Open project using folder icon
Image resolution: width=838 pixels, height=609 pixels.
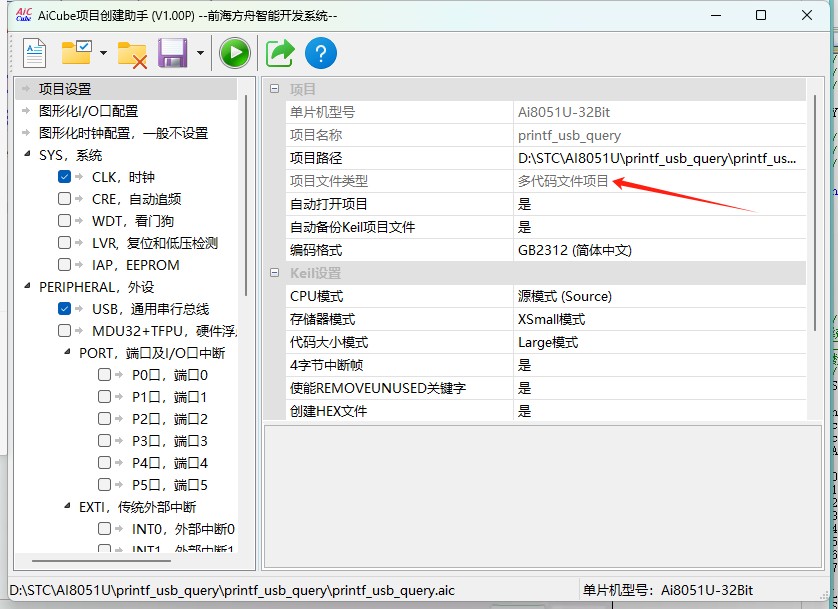[76, 52]
